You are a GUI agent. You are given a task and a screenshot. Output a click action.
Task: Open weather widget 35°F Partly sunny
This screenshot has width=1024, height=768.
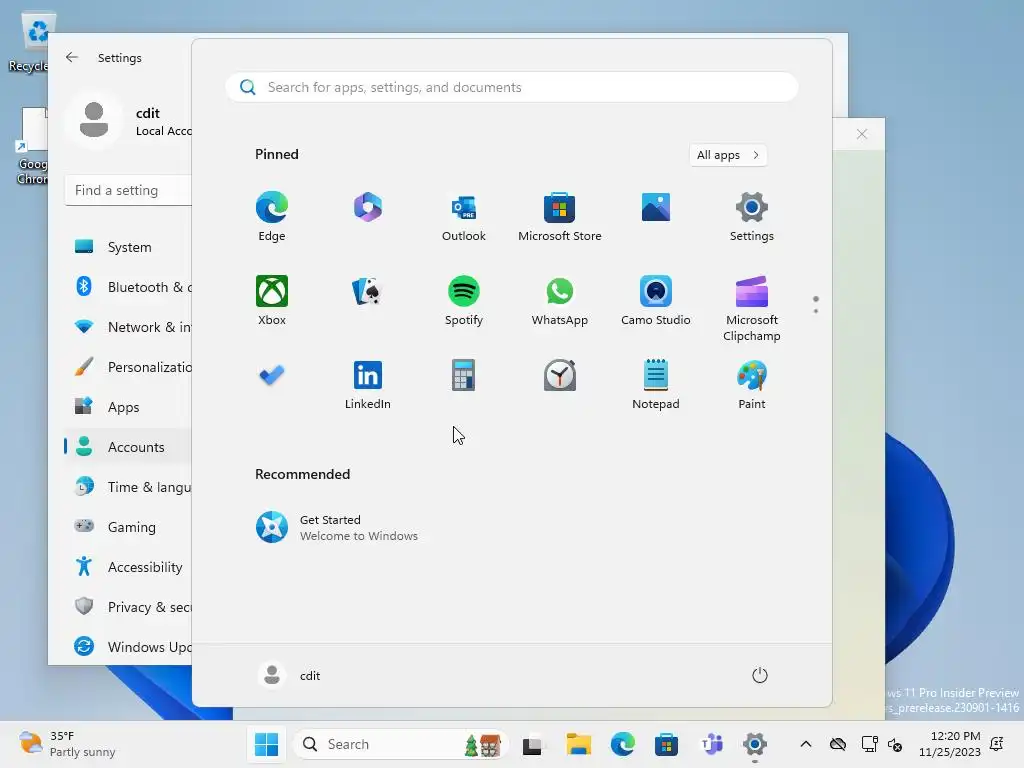tap(67, 744)
